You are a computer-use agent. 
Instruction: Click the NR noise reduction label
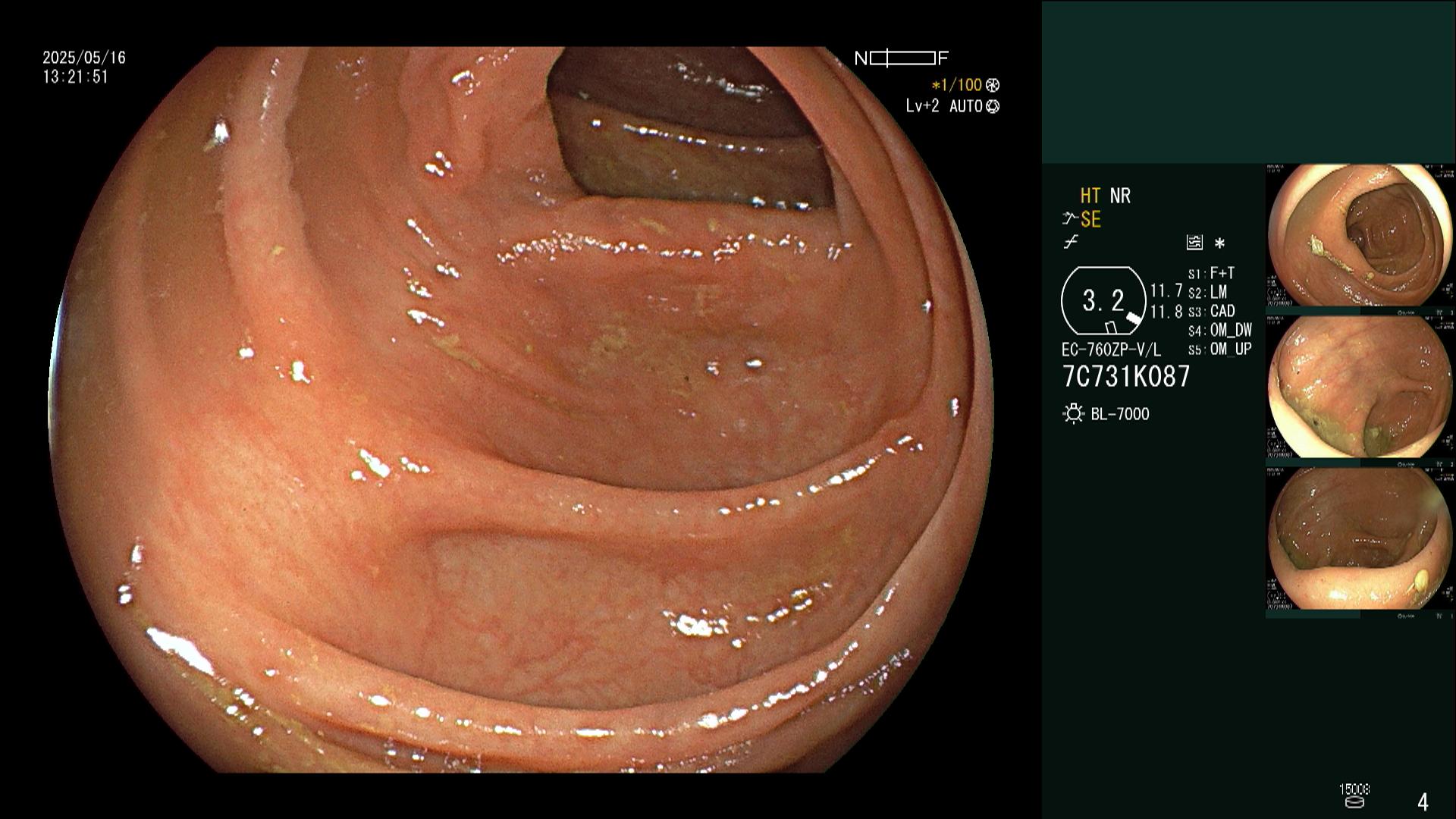tap(1120, 196)
